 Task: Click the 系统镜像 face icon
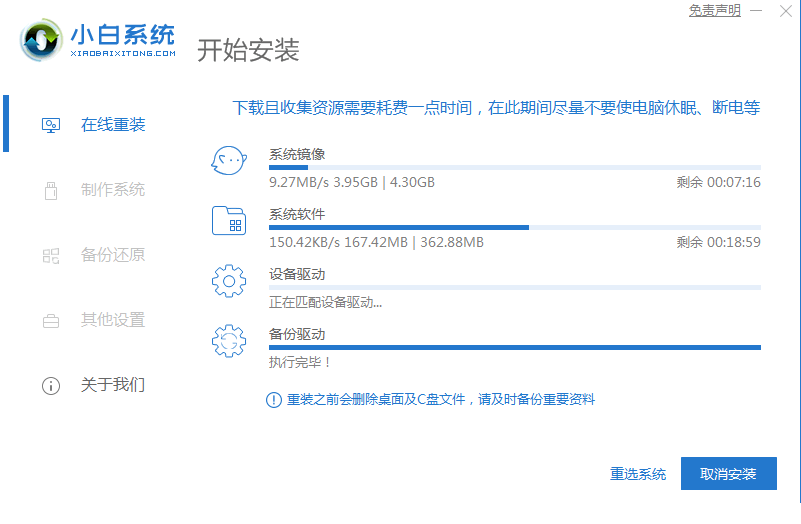click(228, 161)
